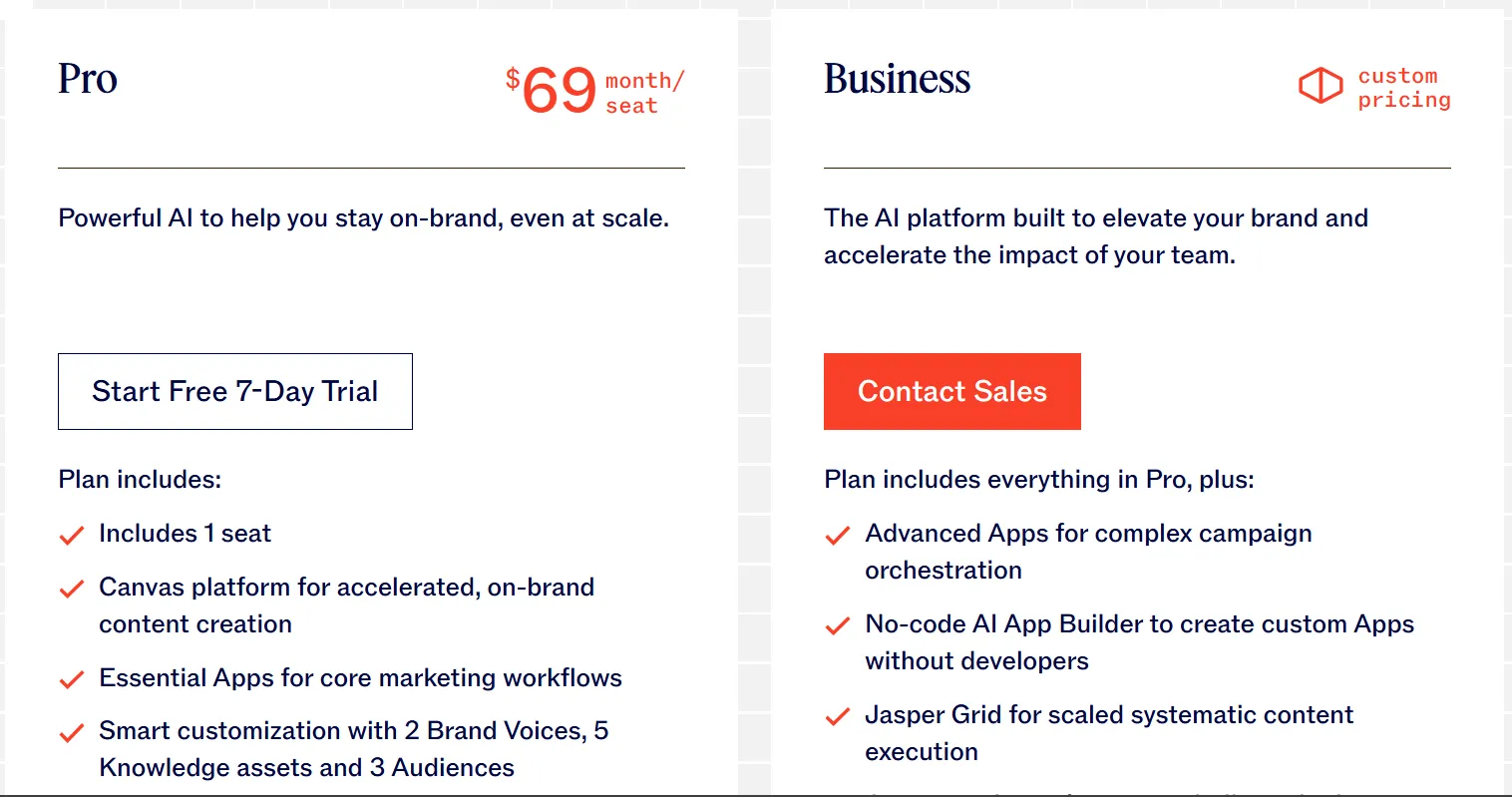Click the Business plan heading
The width and height of the screenshot is (1512, 797).
pos(897,79)
